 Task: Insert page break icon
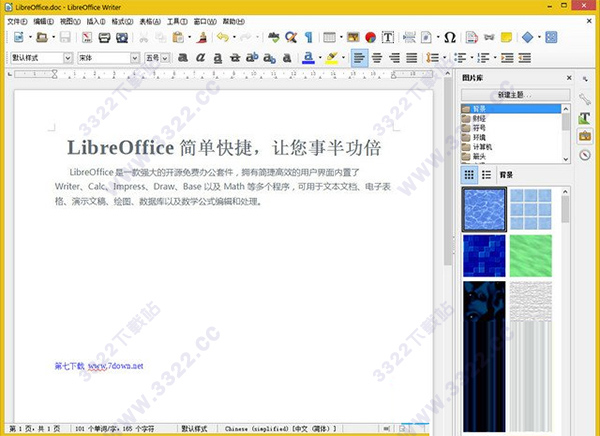(409, 37)
